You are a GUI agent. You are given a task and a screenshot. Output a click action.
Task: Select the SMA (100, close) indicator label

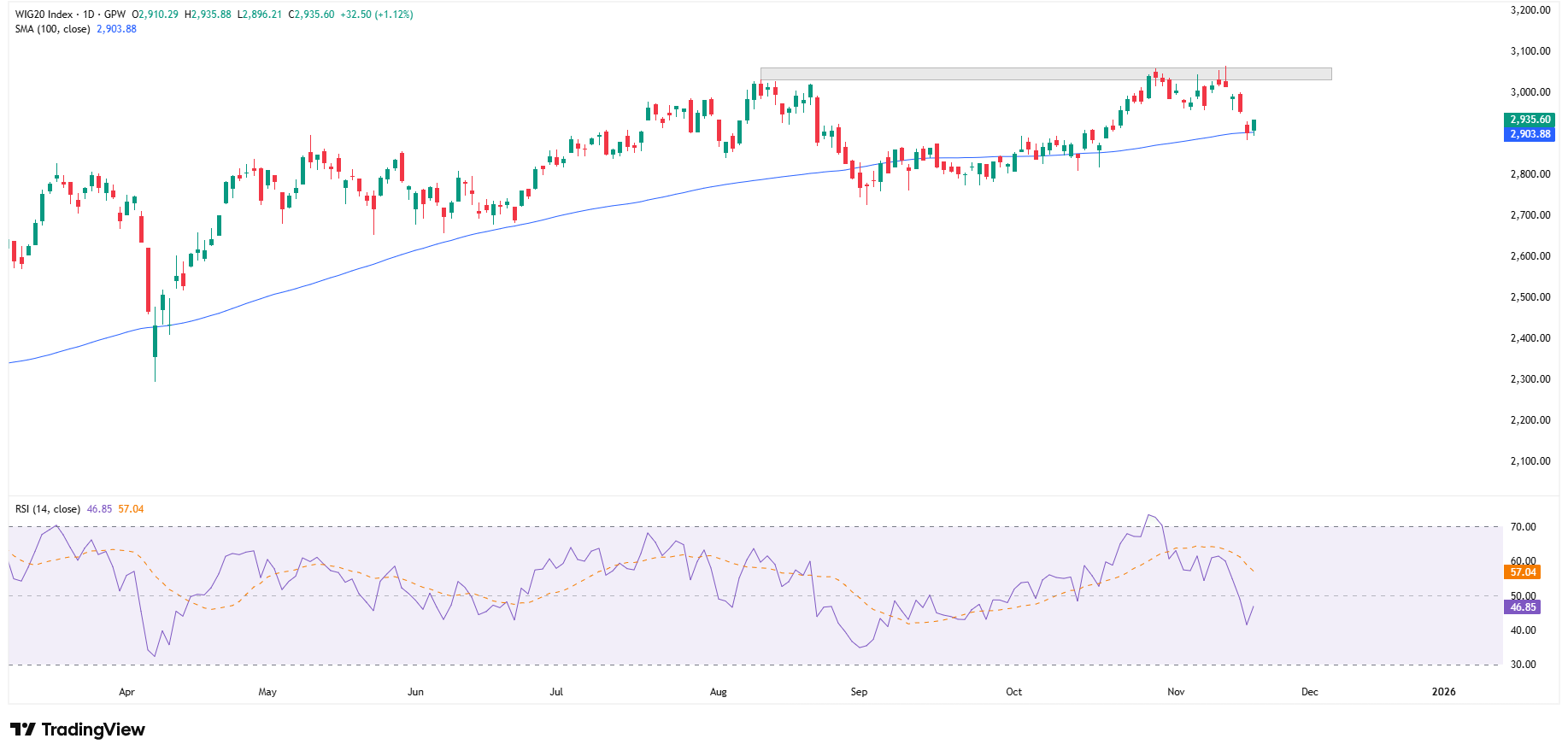tap(52, 29)
